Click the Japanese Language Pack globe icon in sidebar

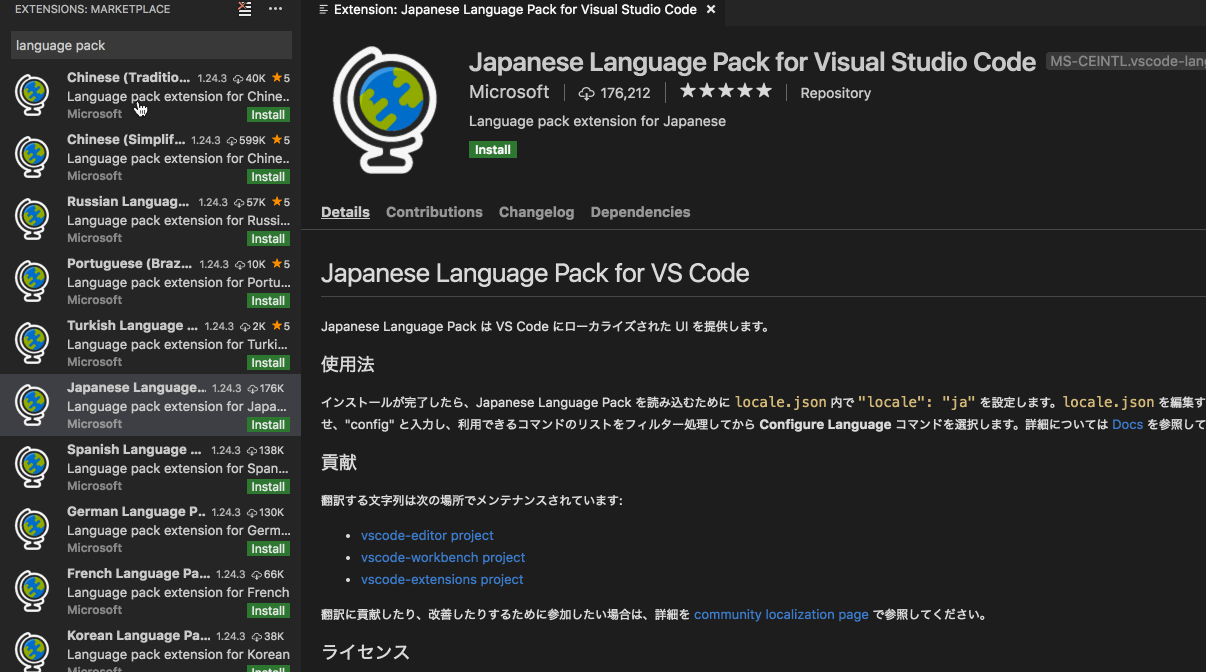point(31,405)
